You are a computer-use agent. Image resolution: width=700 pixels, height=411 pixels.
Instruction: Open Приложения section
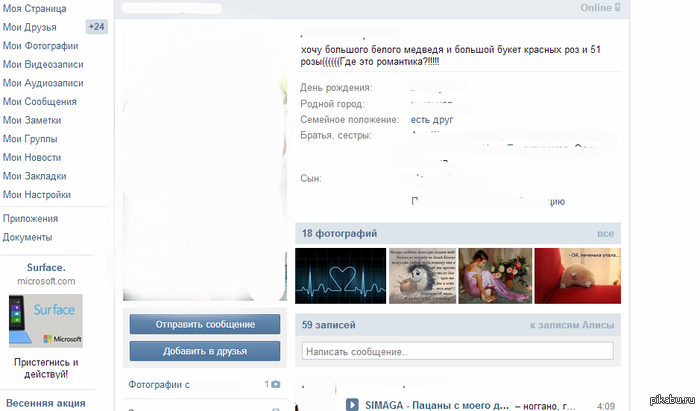click(x=30, y=219)
